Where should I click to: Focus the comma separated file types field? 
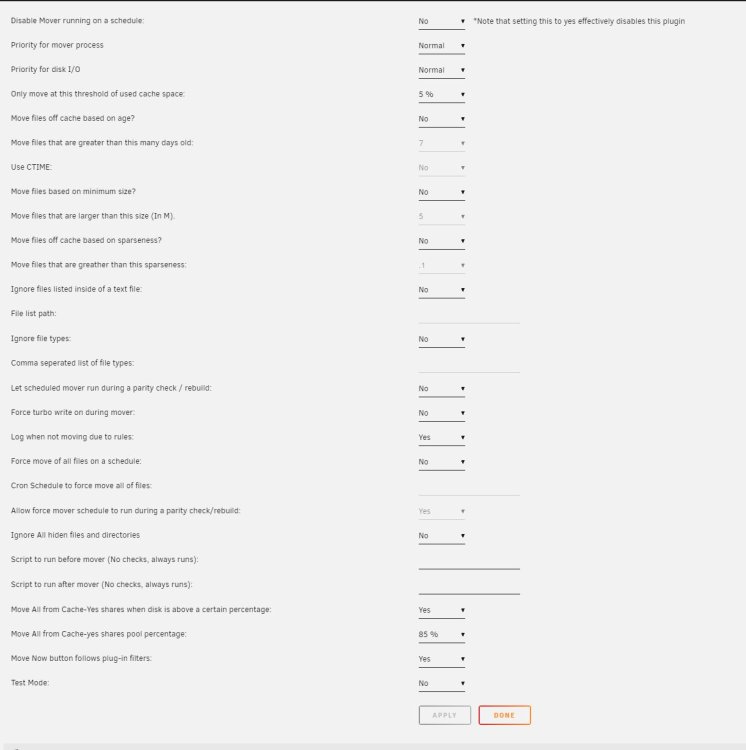pos(469,364)
